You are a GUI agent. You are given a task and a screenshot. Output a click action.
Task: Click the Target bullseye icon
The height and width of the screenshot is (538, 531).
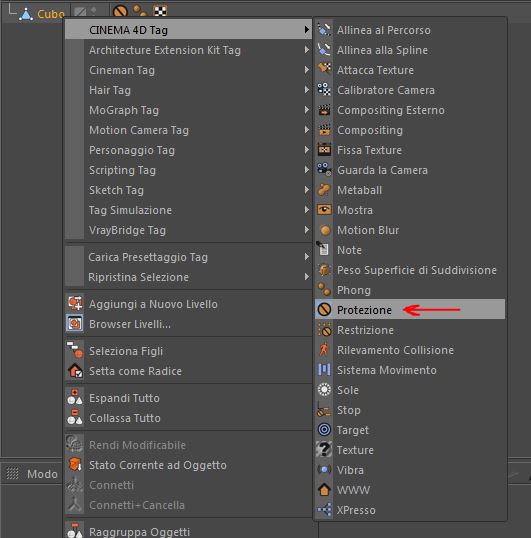pyautogui.click(x=324, y=430)
